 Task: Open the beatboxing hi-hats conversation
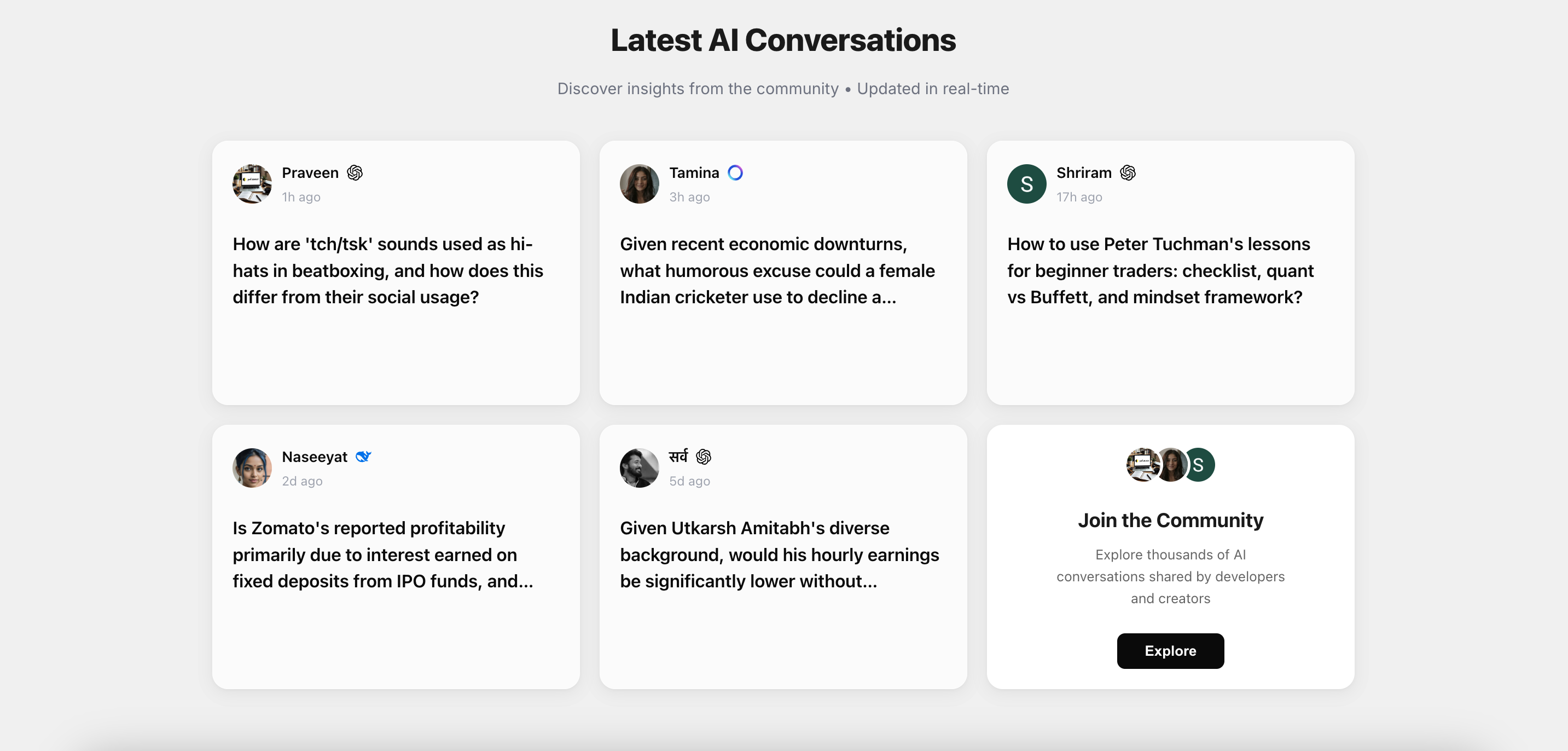[388, 270]
